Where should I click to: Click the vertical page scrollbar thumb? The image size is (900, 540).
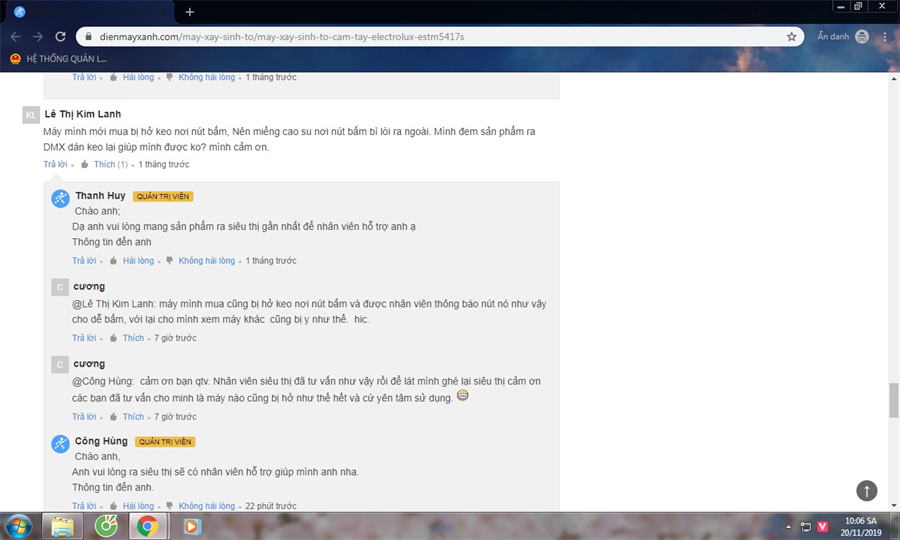[894, 400]
